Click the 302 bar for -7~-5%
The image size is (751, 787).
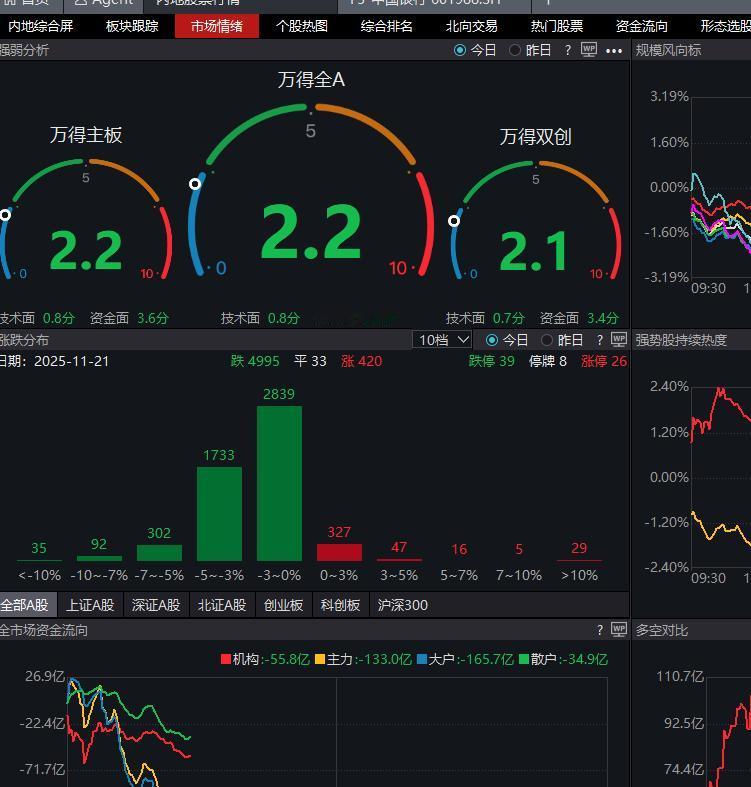point(159,553)
